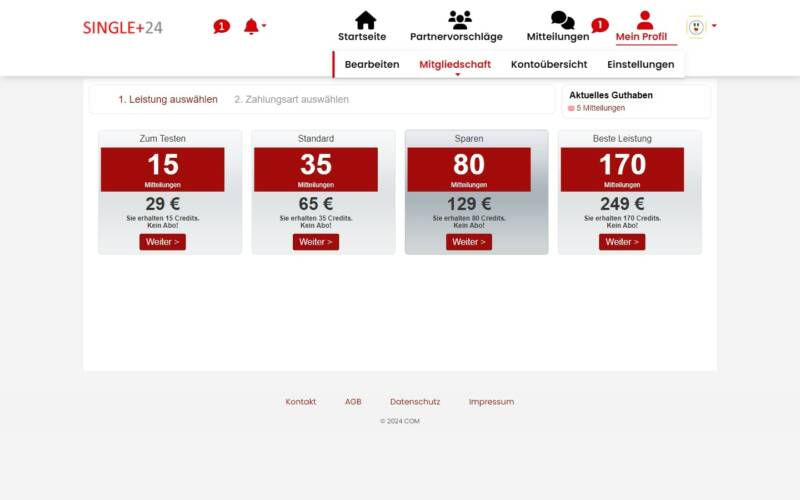Switch to the Mitgliedschaft tab
Image resolution: width=800 pixels, height=500 pixels.
[455, 64]
